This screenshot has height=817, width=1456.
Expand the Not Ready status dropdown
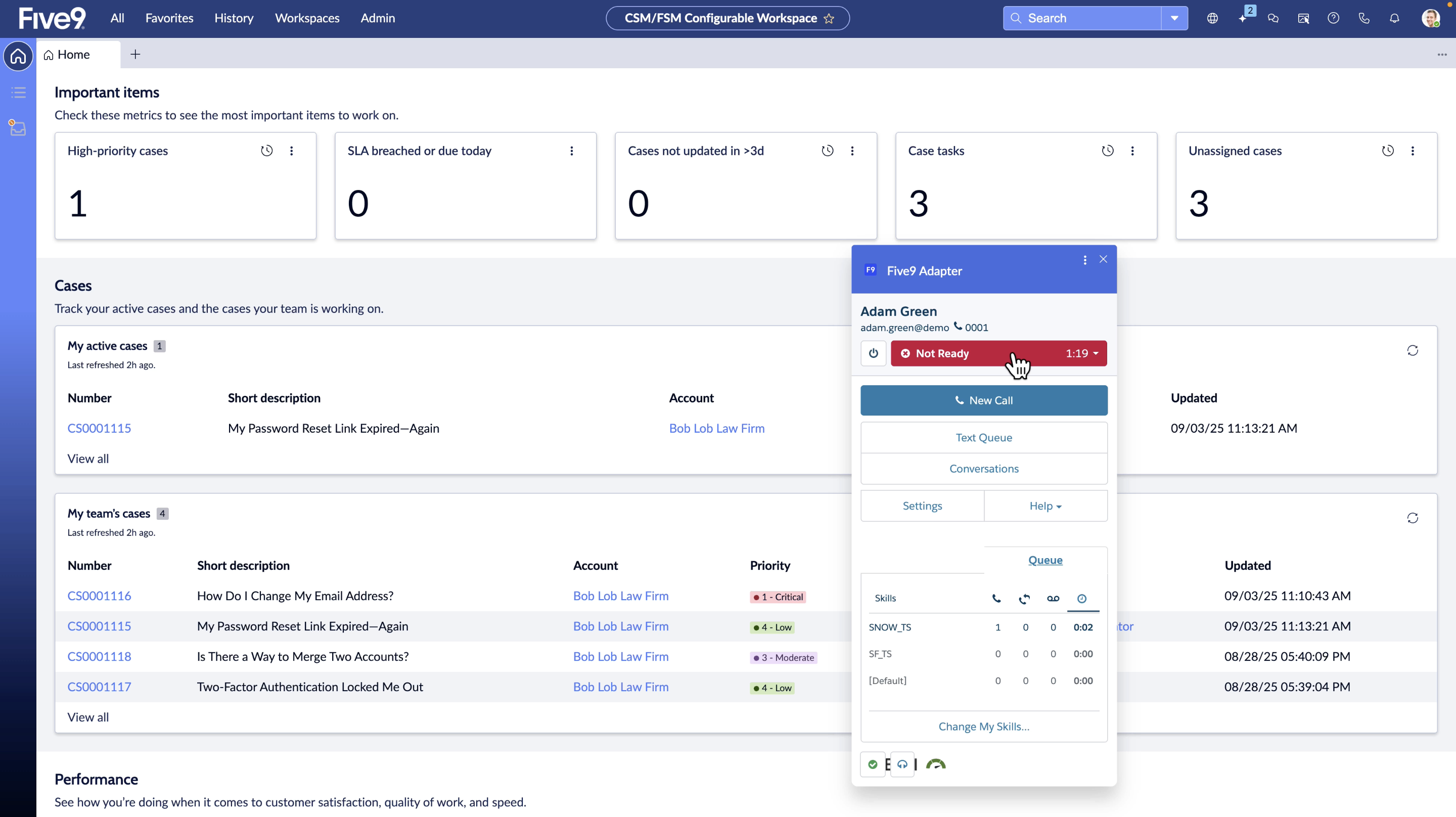click(1096, 353)
